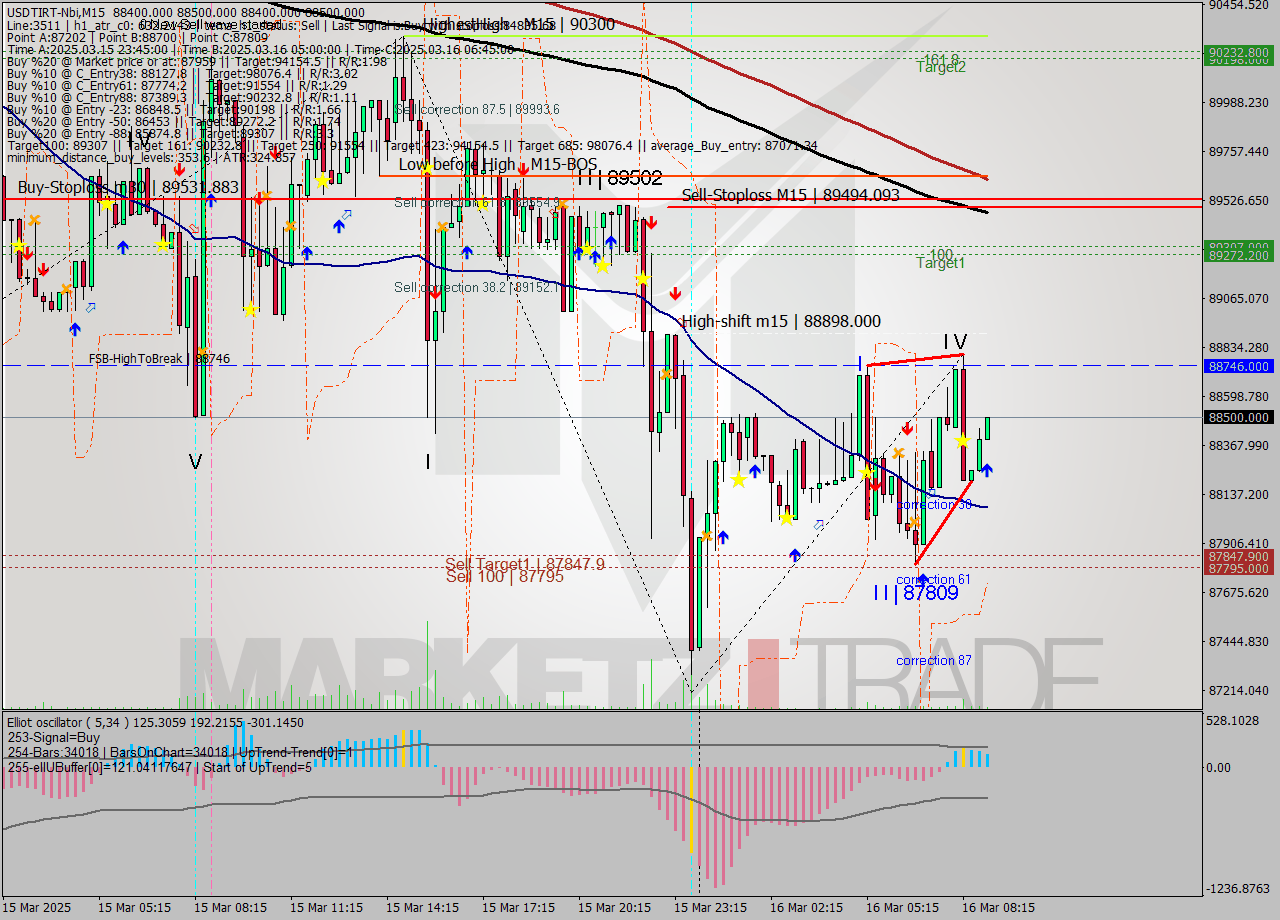
Task: Click the teal diagonal breakout arrow near 15 Mar 11:15
Action: 347,214
